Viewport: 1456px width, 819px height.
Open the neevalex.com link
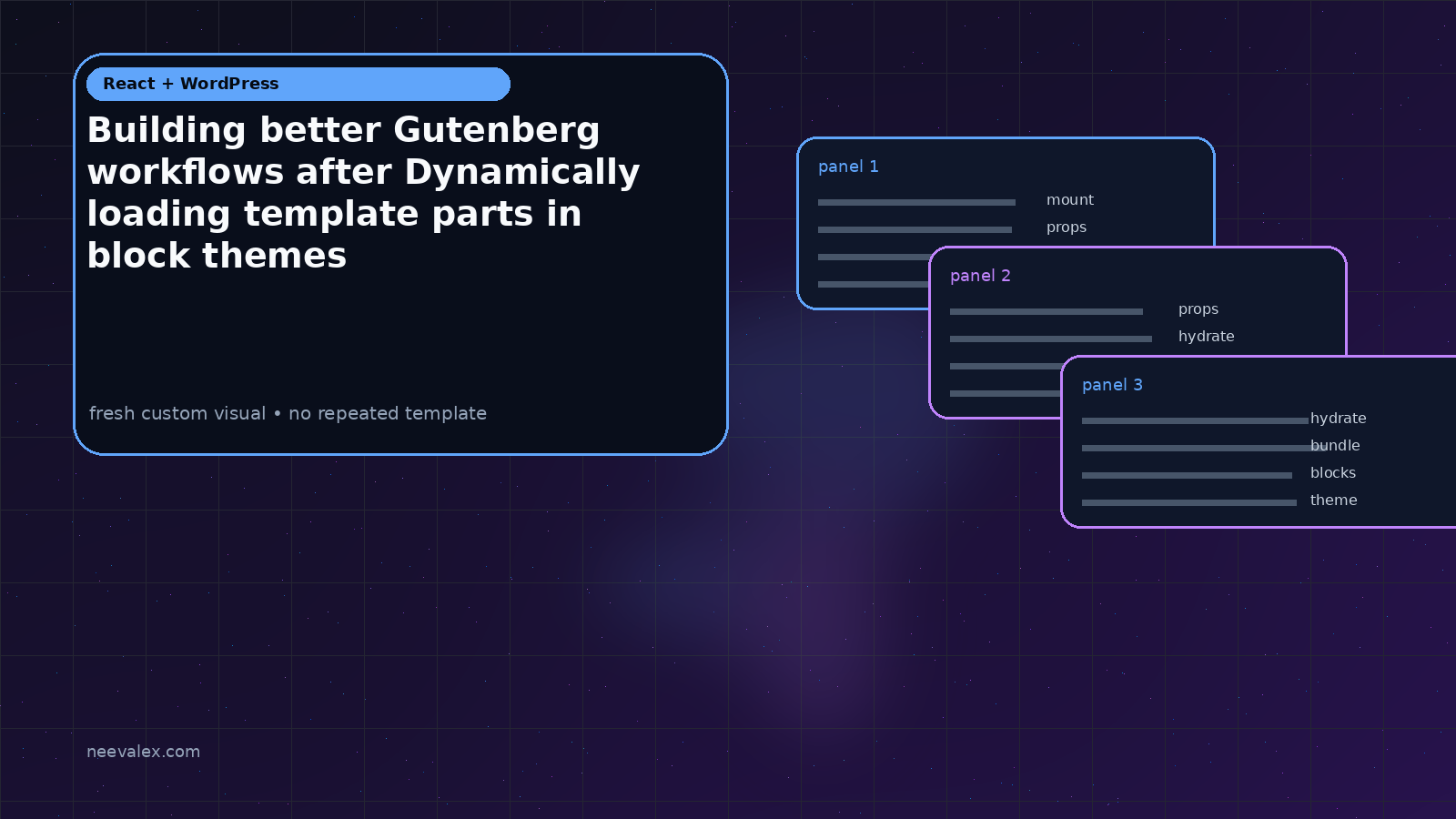[x=143, y=752]
